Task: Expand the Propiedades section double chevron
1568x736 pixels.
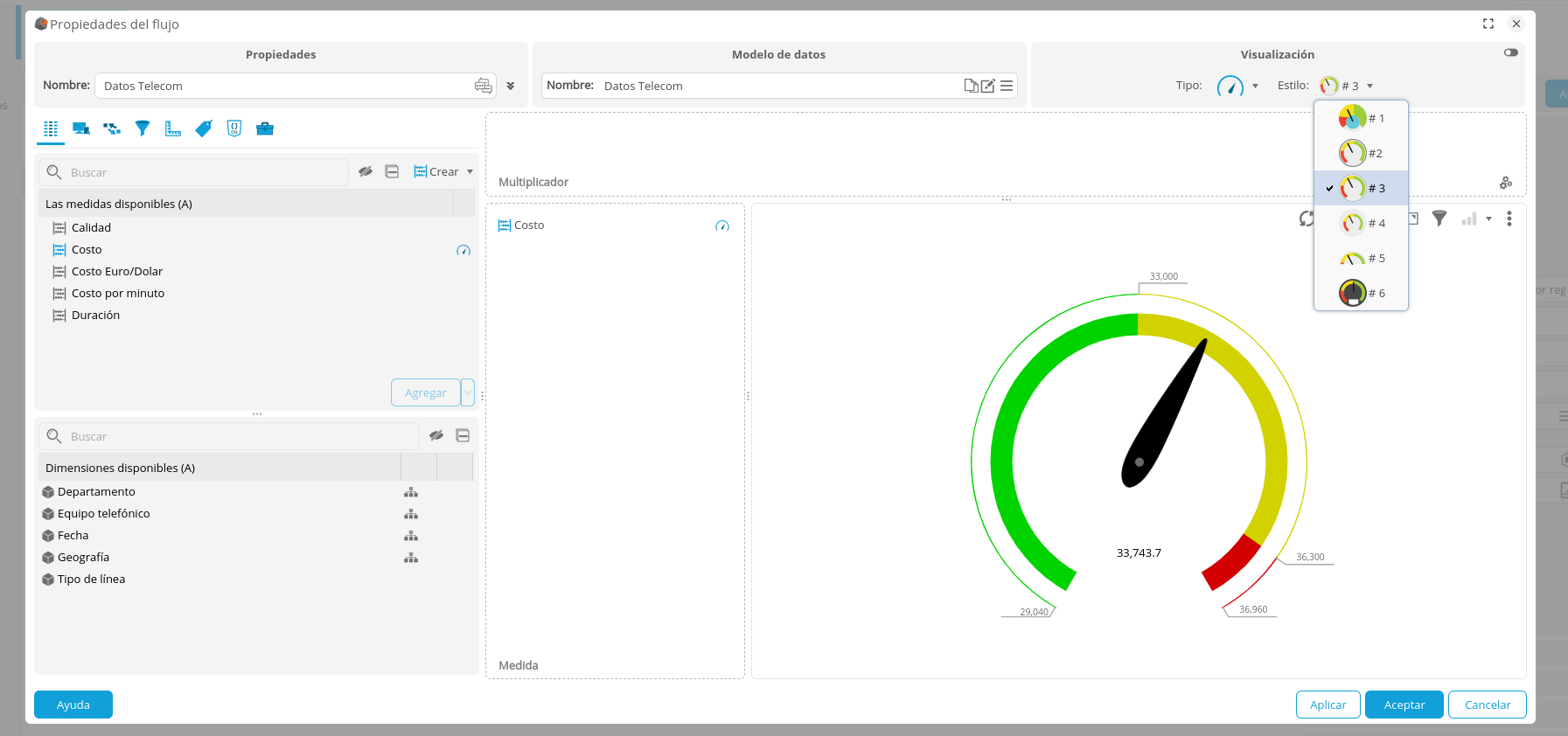Action: [x=510, y=86]
